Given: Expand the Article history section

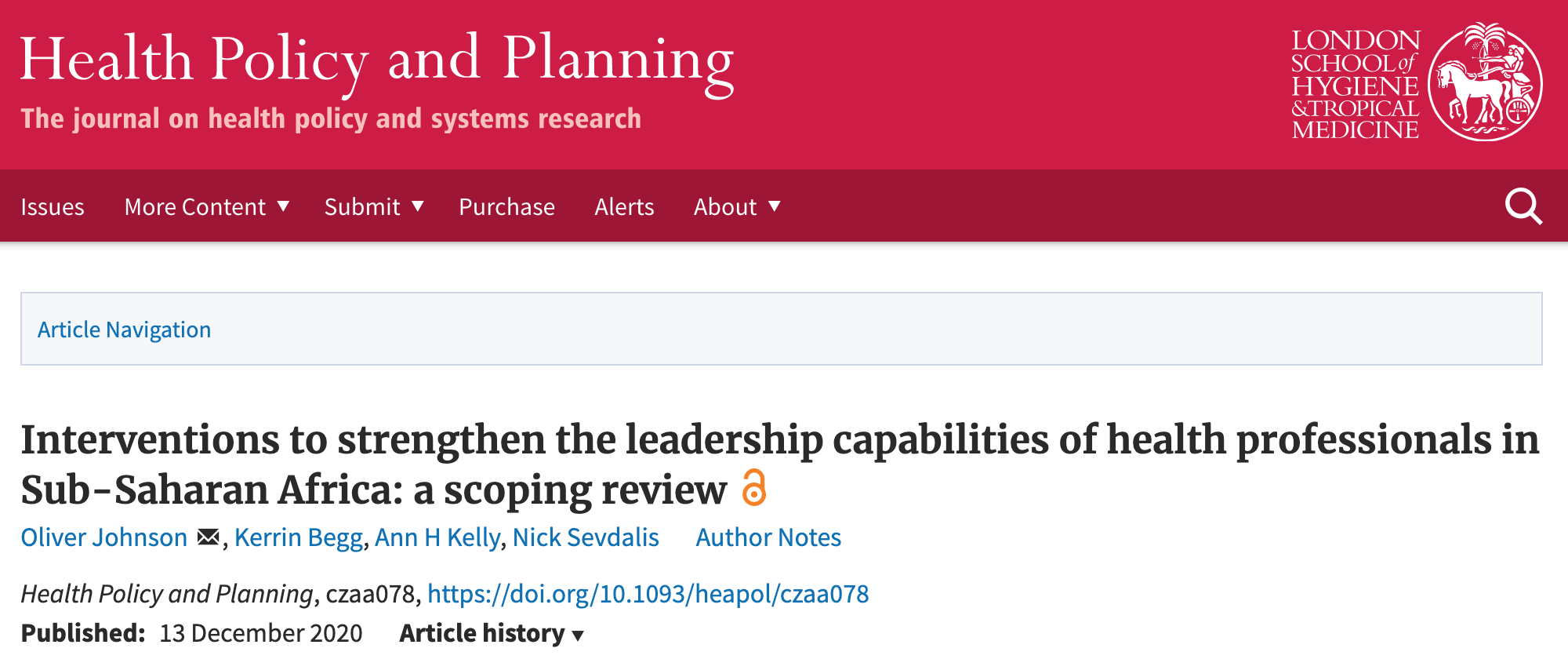Looking at the screenshot, I should pos(492,633).
